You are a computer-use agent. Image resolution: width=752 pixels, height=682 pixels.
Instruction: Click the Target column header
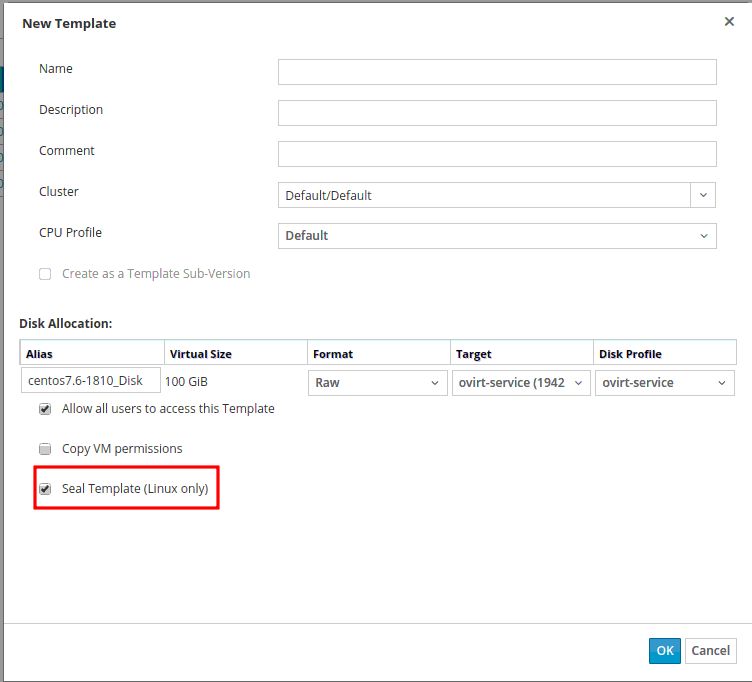(521, 353)
